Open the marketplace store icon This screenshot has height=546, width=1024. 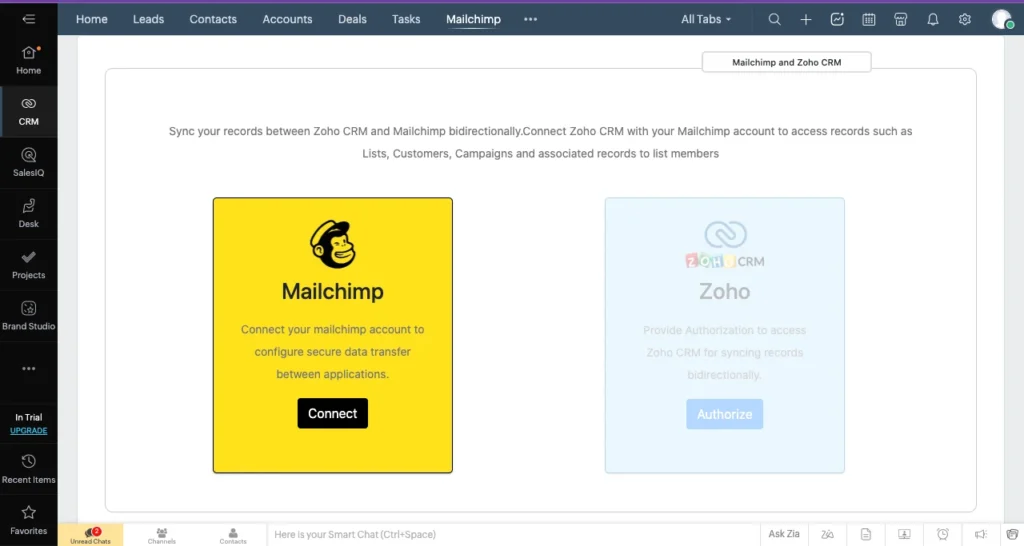900,20
